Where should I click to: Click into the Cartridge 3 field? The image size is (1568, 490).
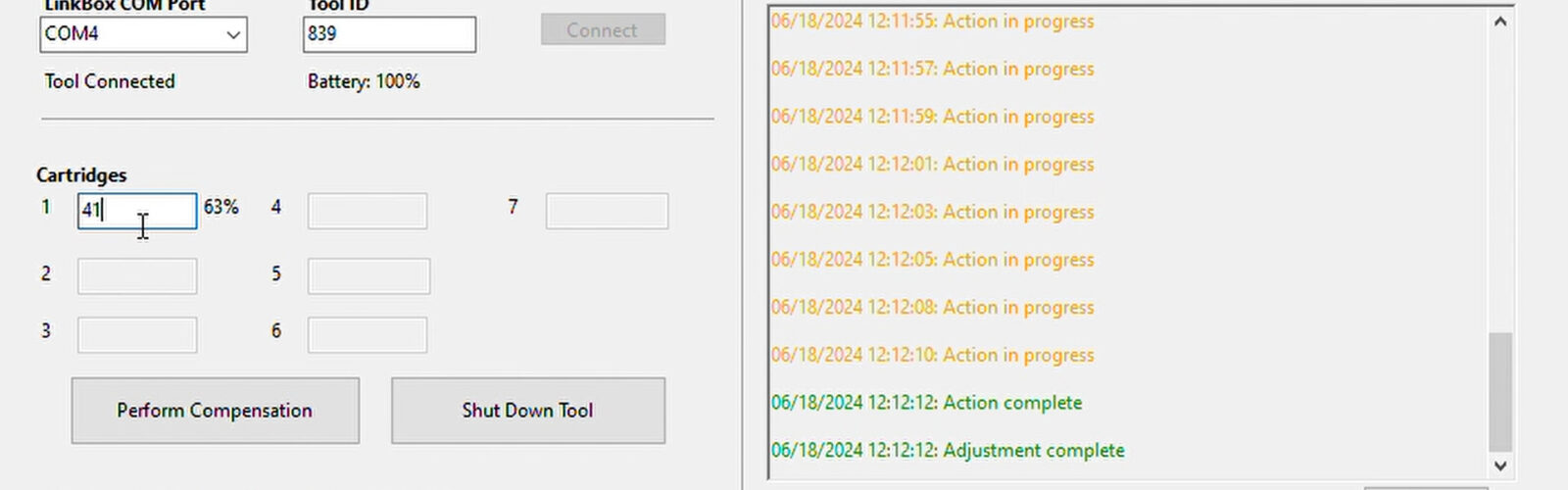(137, 335)
